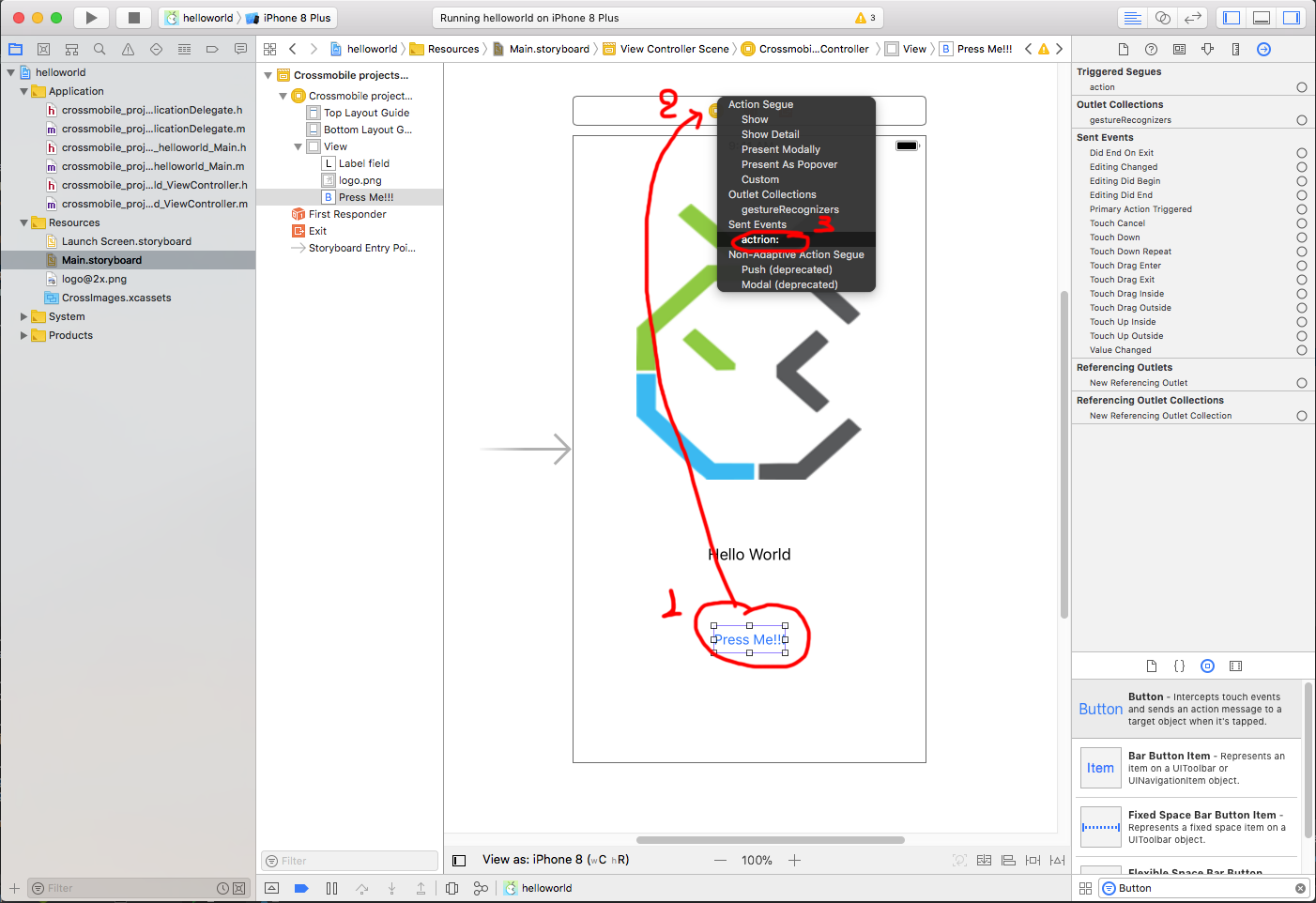
Task: Toggle the right utilities panel
Action: click(1292, 18)
